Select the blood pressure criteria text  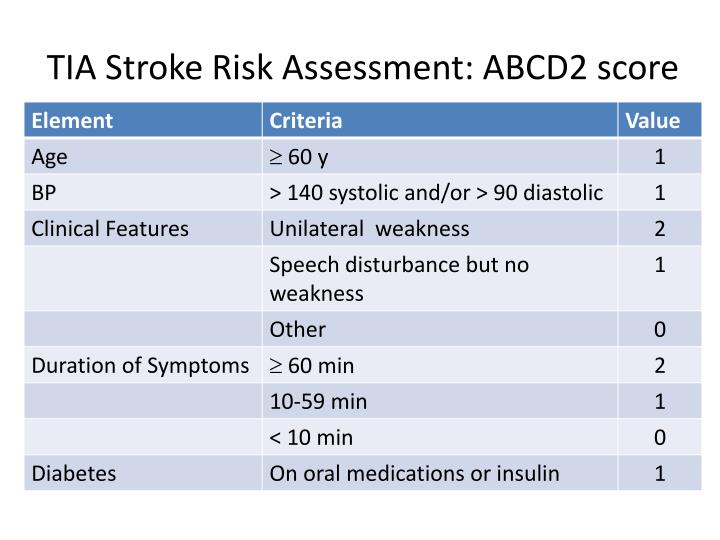436,192
